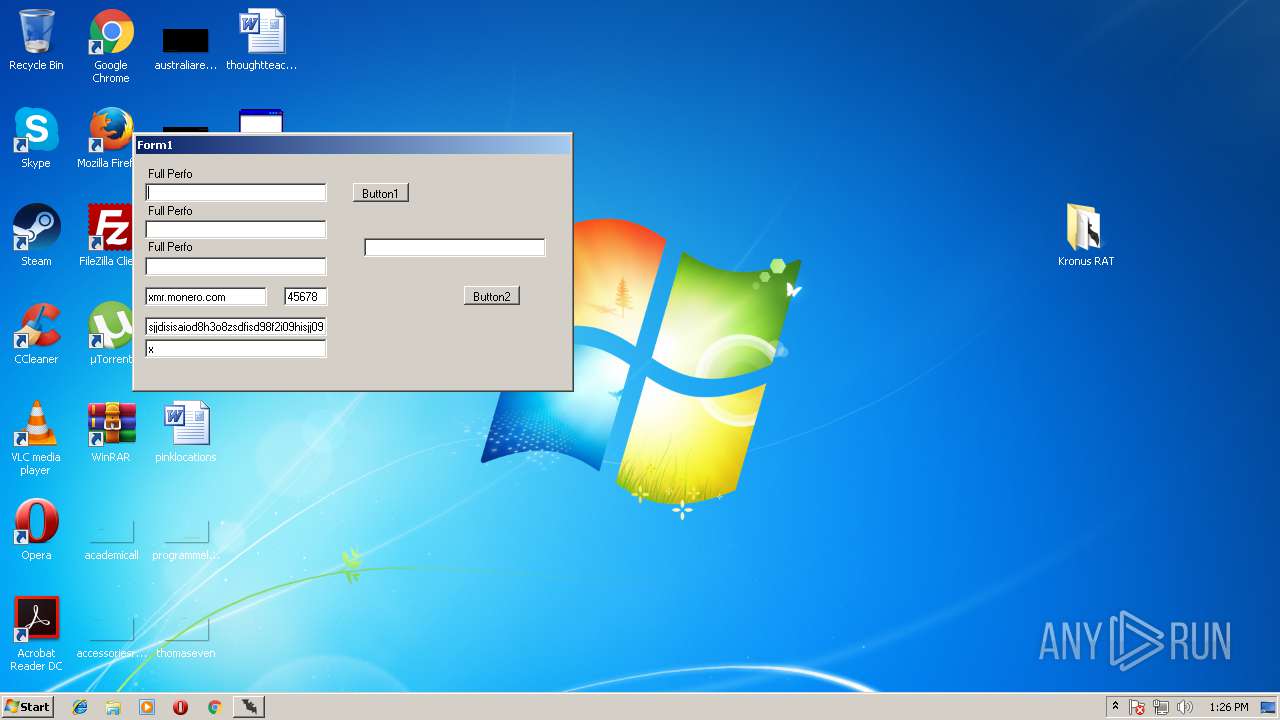The height and width of the screenshot is (720, 1280).
Task: Click the Form1 window title bar
Action: point(353,145)
